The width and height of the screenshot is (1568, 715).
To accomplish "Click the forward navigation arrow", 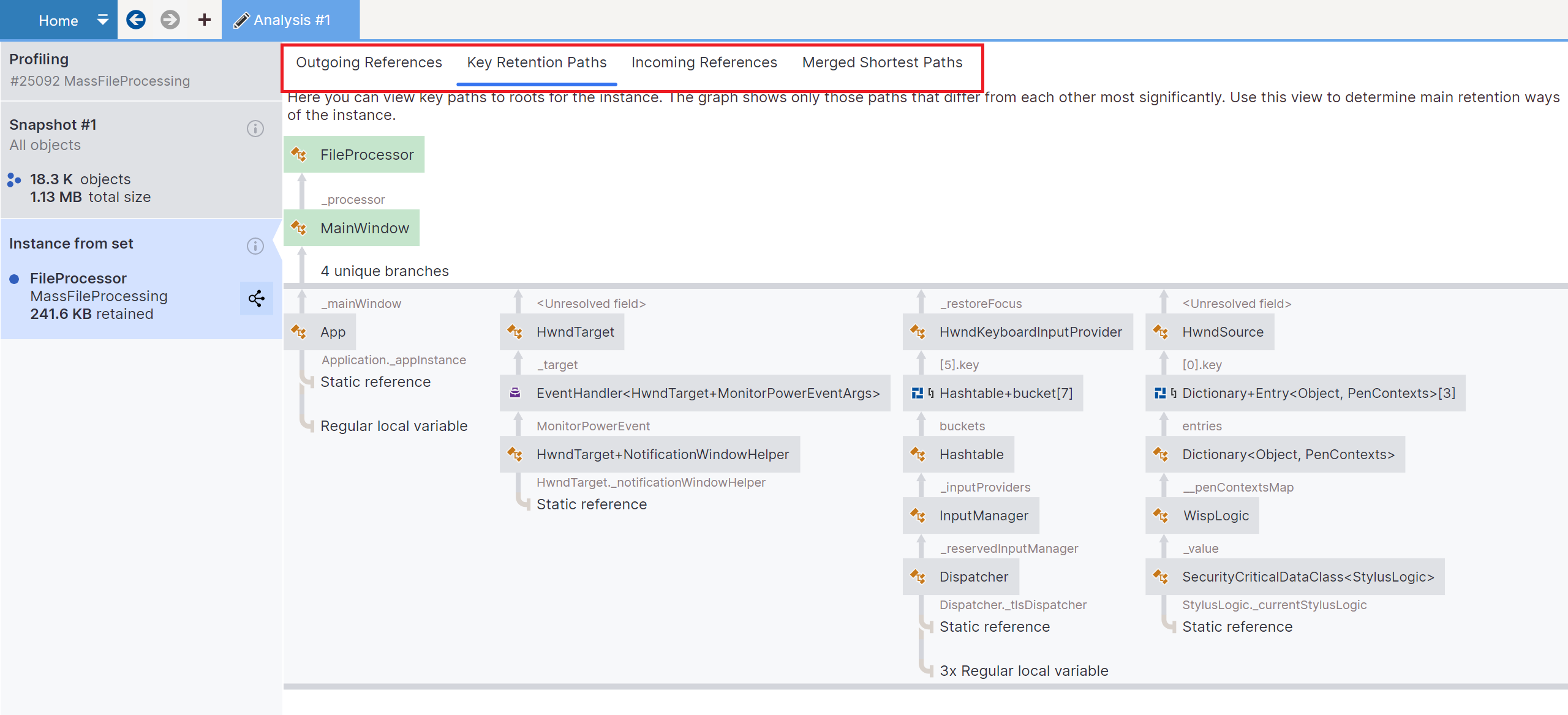I will (170, 19).
